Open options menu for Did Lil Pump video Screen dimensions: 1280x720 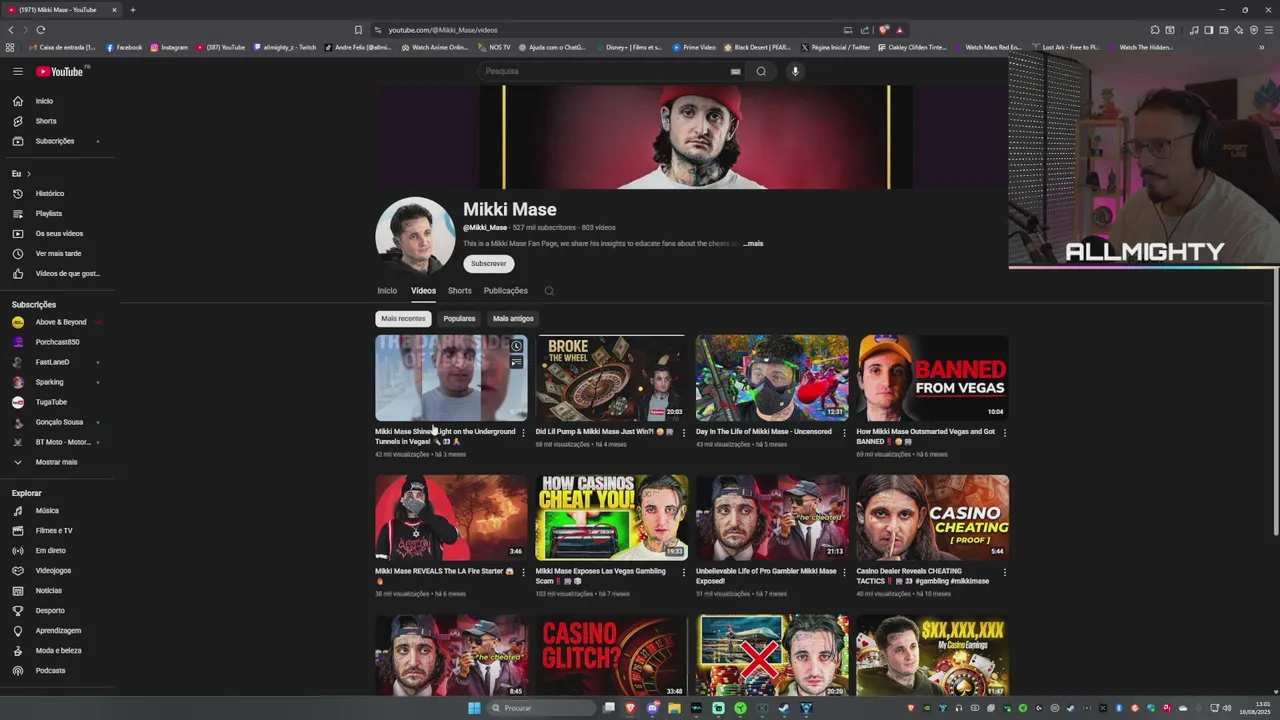[x=684, y=433]
